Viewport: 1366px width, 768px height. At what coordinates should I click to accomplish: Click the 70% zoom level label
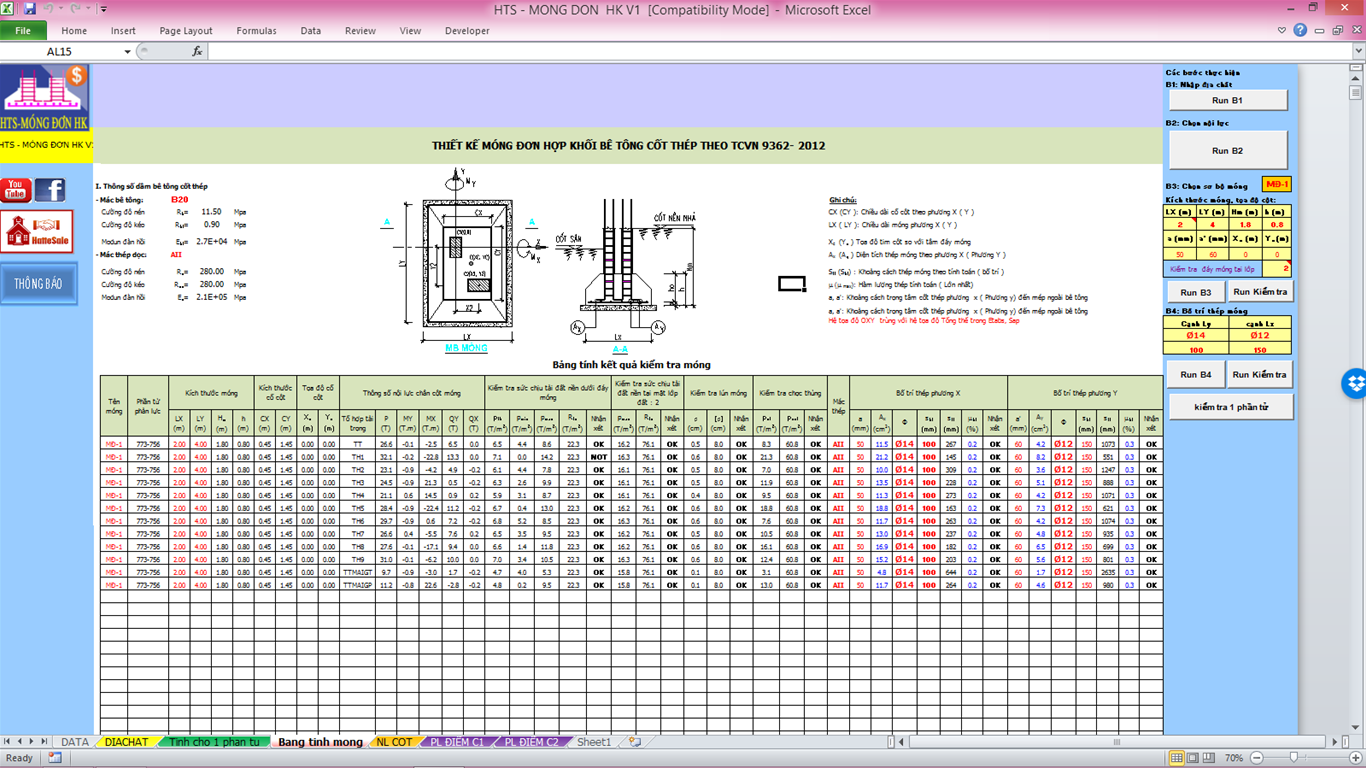(1233, 758)
